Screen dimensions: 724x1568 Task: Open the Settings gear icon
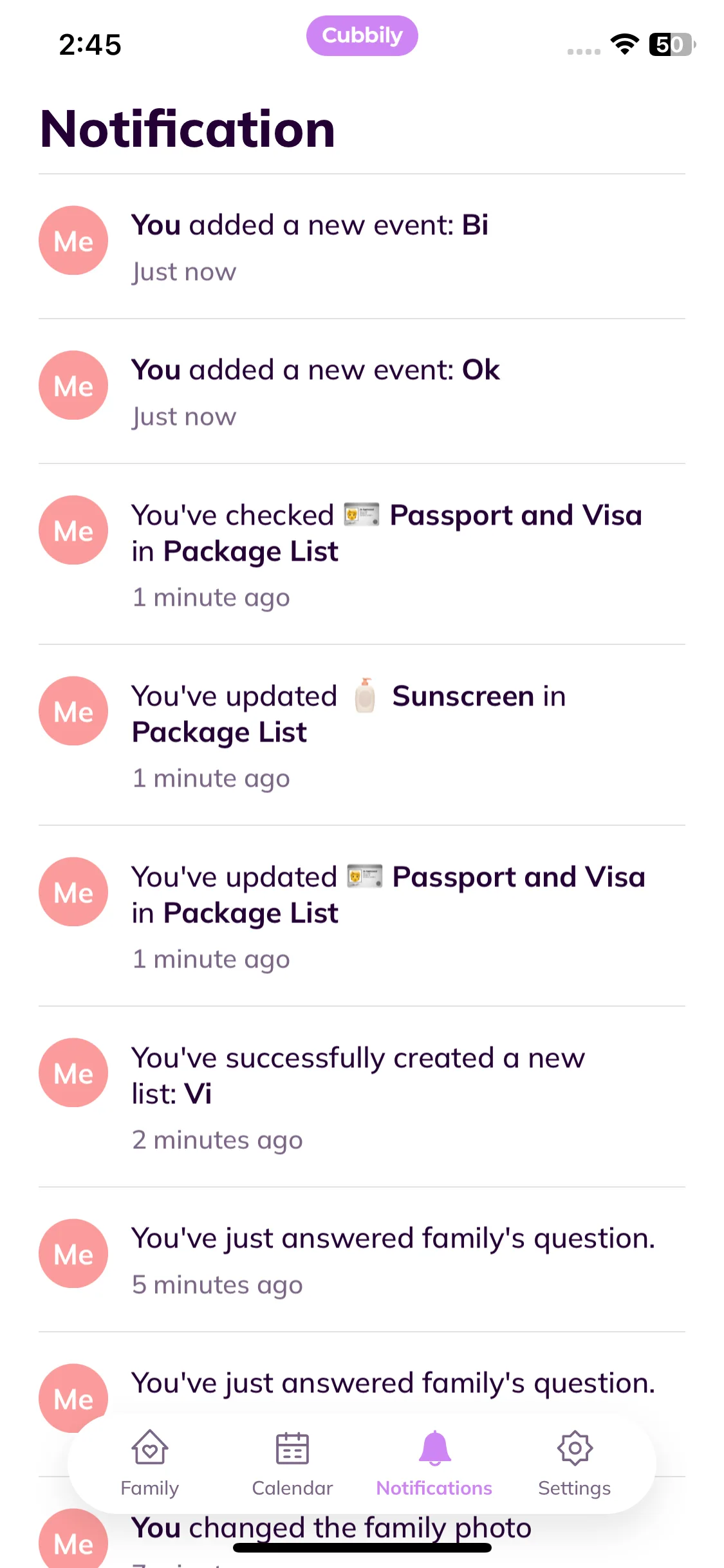point(574,1449)
